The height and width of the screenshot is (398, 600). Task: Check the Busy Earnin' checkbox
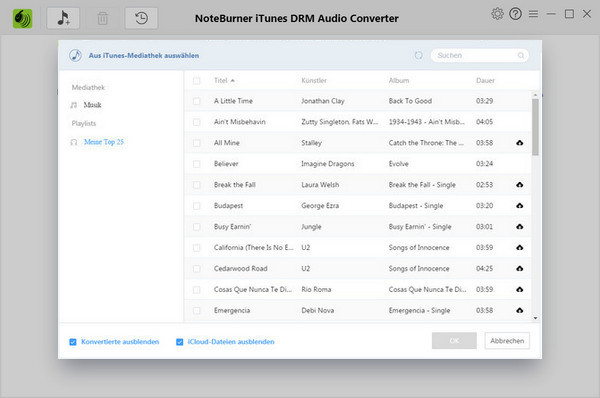click(196, 227)
